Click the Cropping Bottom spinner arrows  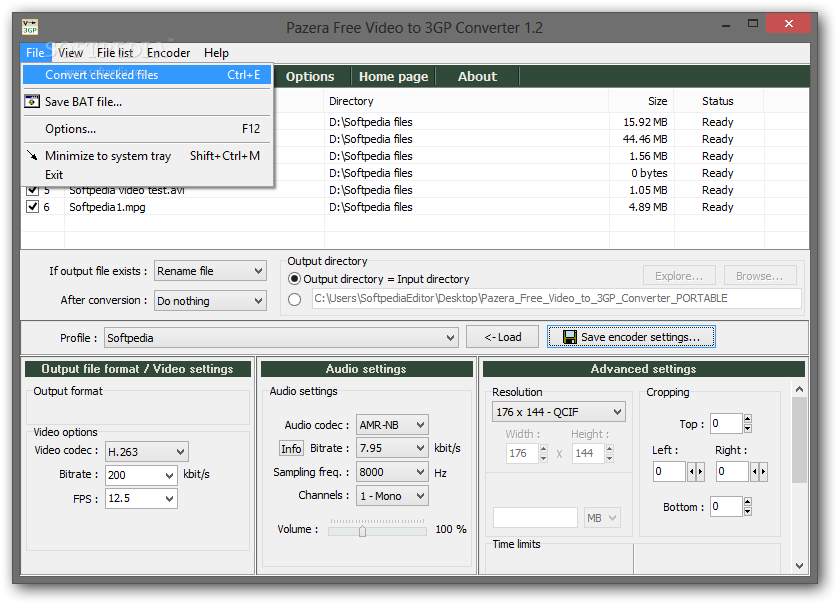(x=748, y=506)
